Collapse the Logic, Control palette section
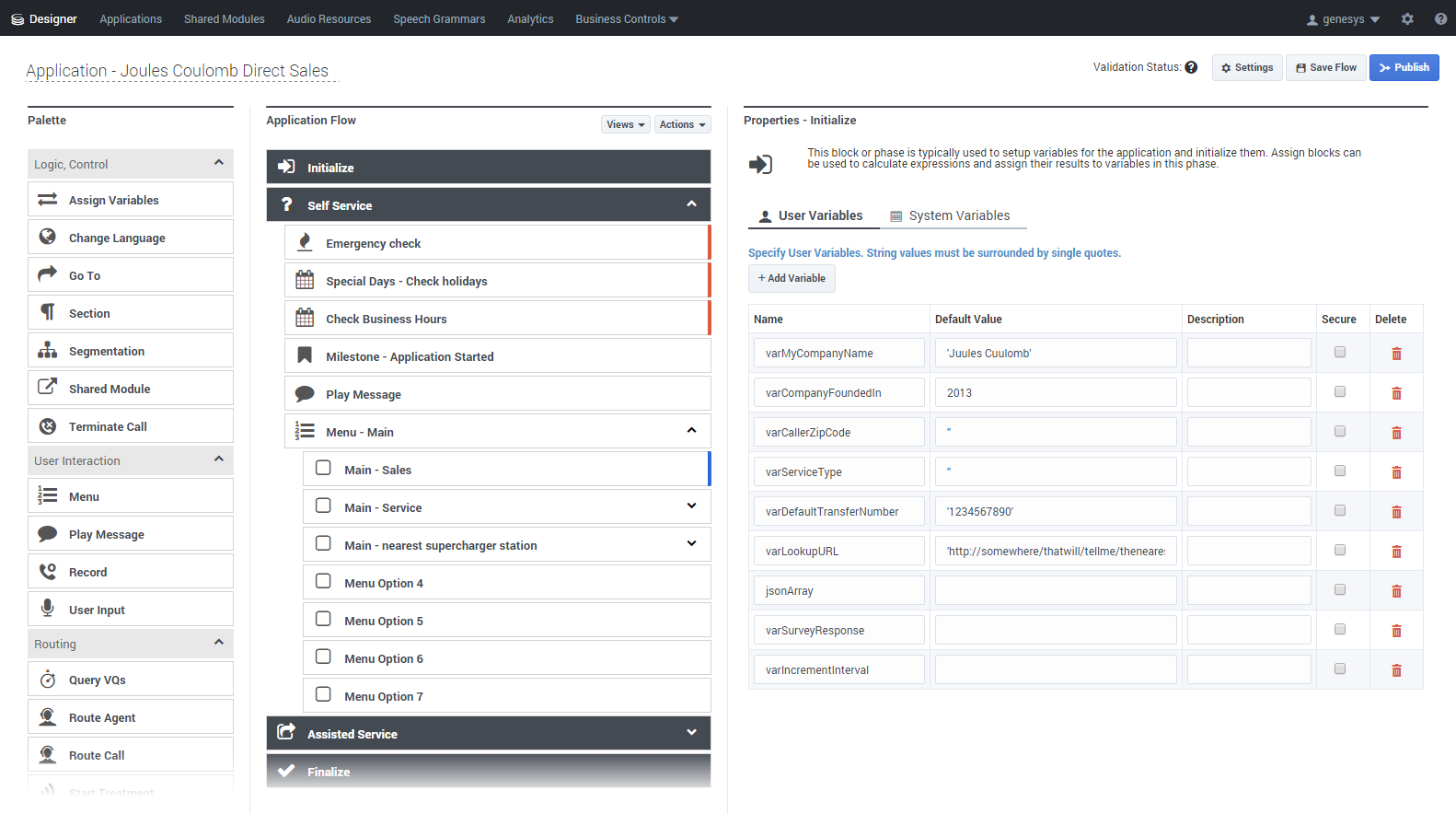Screen dimensions: 1456x814 click(219, 163)
